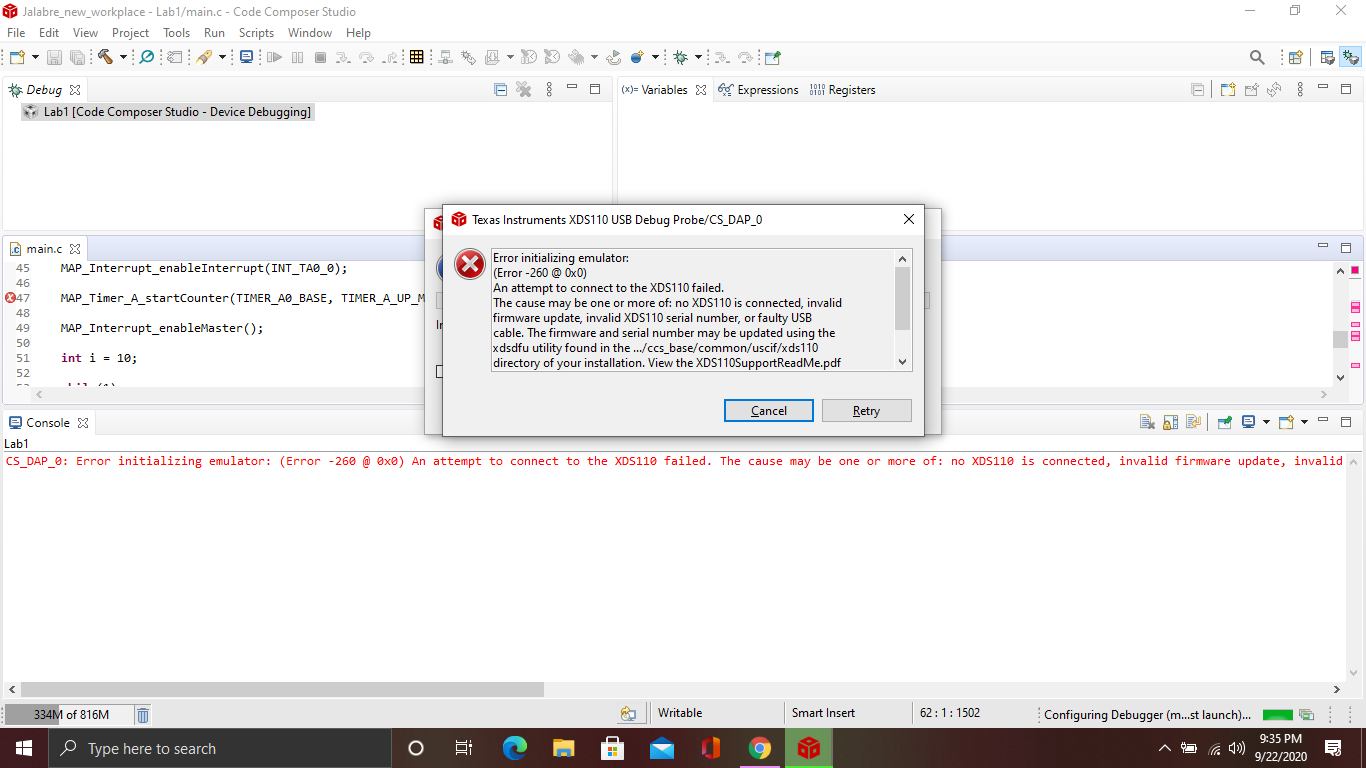
Task: Click the Windows Start button
Action: click(x=23, y=748)
